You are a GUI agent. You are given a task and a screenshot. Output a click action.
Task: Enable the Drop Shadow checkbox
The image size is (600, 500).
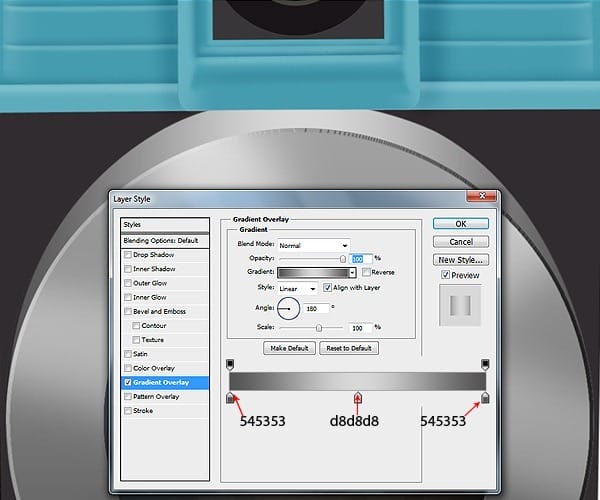[x=128, y=255]
